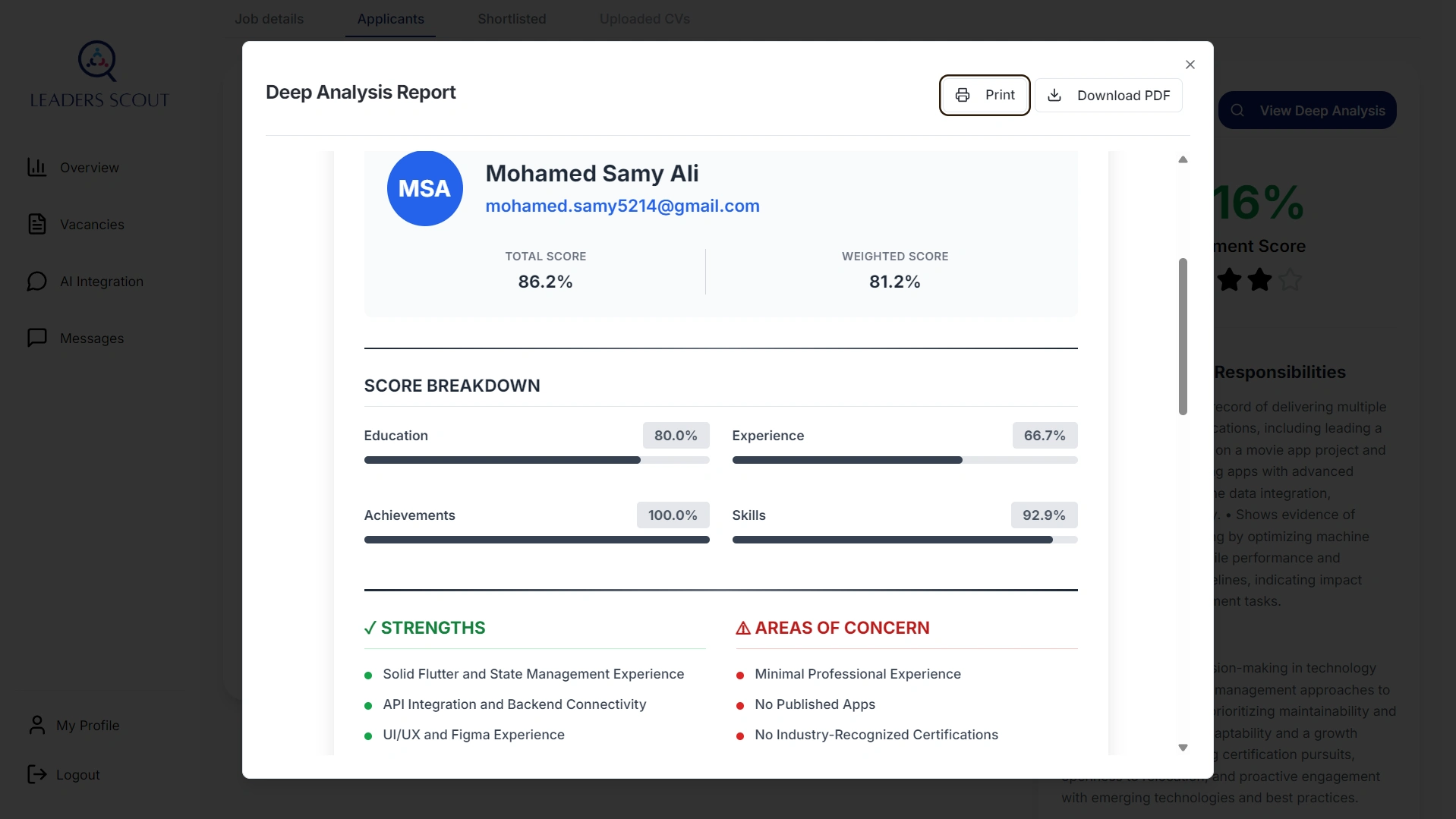
Task: Close the Deep Analysis Report dialog
Action: [1190, 64]
